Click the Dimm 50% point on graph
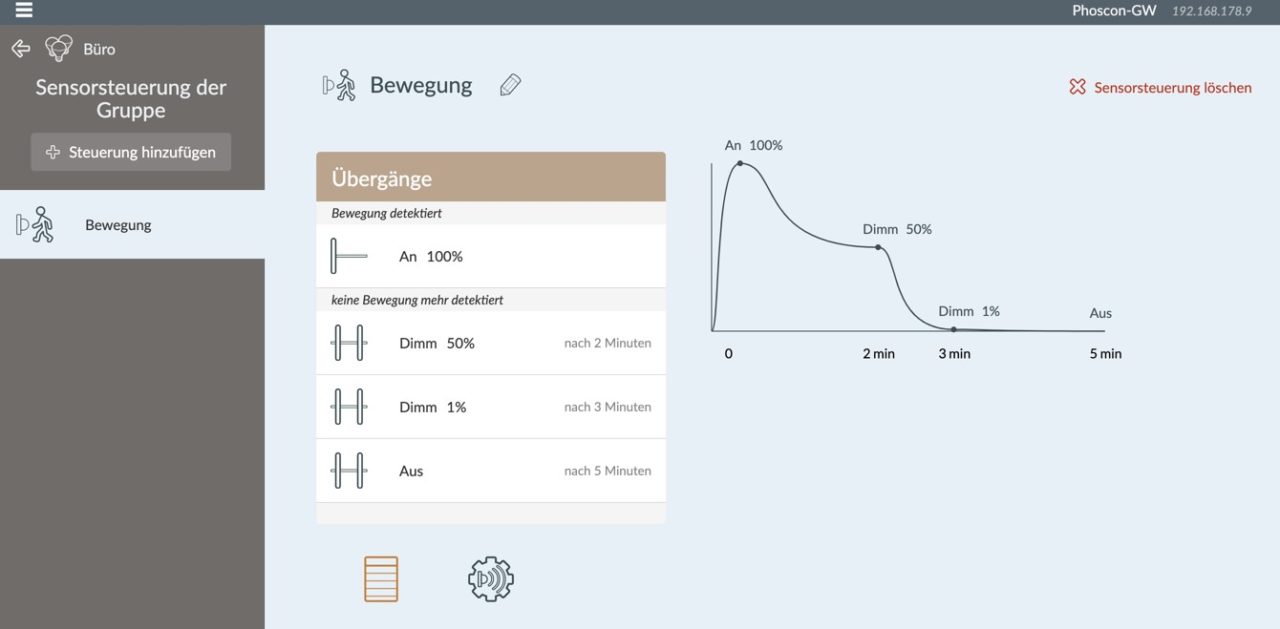This screenshot has width=1280, height=629. (x=878, y=247)
